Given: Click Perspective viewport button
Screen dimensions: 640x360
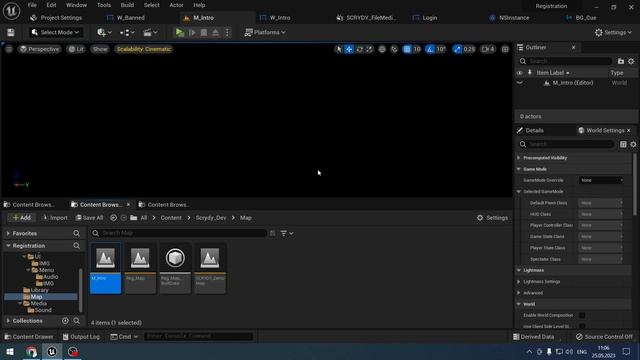Looking at the screenshot, I should (x=40, y=49).
